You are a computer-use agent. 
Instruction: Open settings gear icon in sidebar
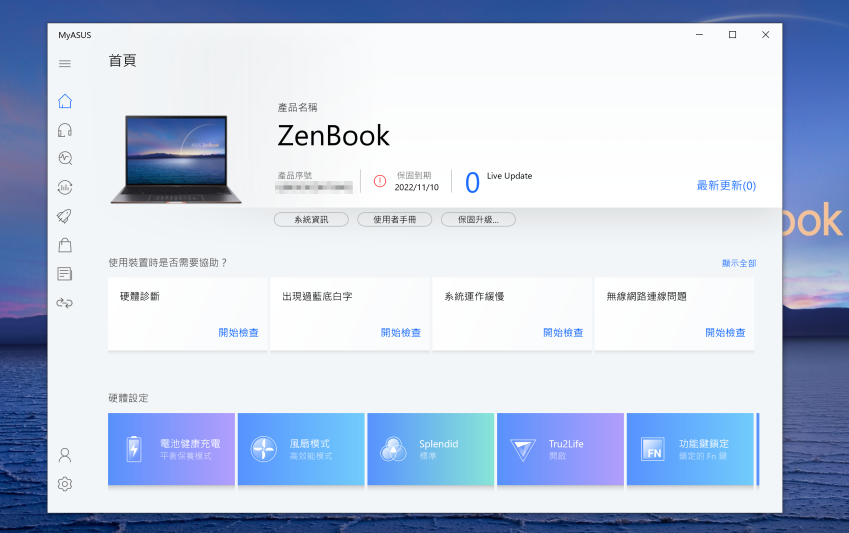pyautogui.click(x=65, y=484)
